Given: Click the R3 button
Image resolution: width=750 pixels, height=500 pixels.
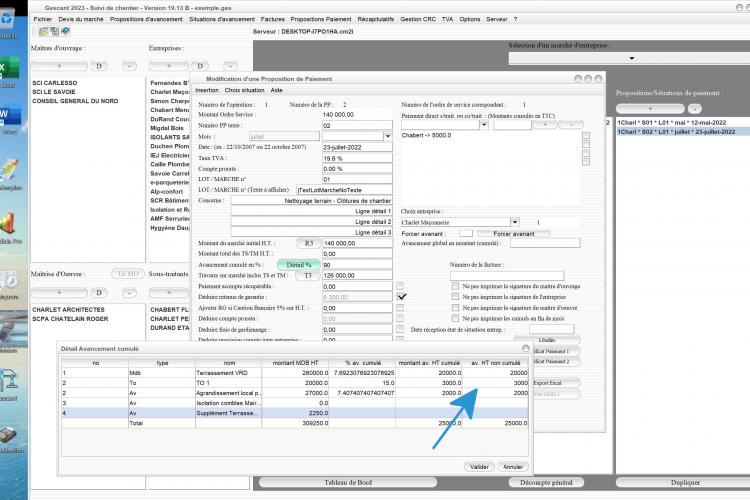Looking at the screenshot, I should tap(309, 243).
